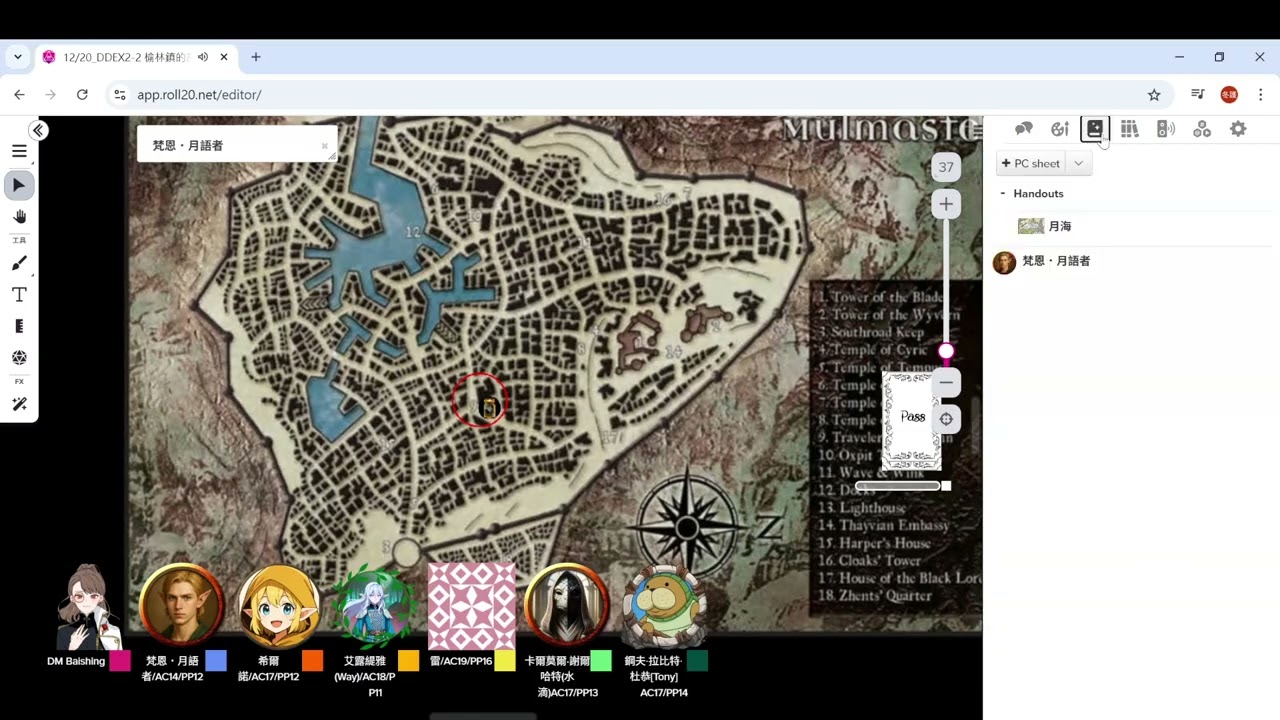Open the d20 dice rolling tool
Screen dimensions: 1280x720
click(x=19, y=357)
